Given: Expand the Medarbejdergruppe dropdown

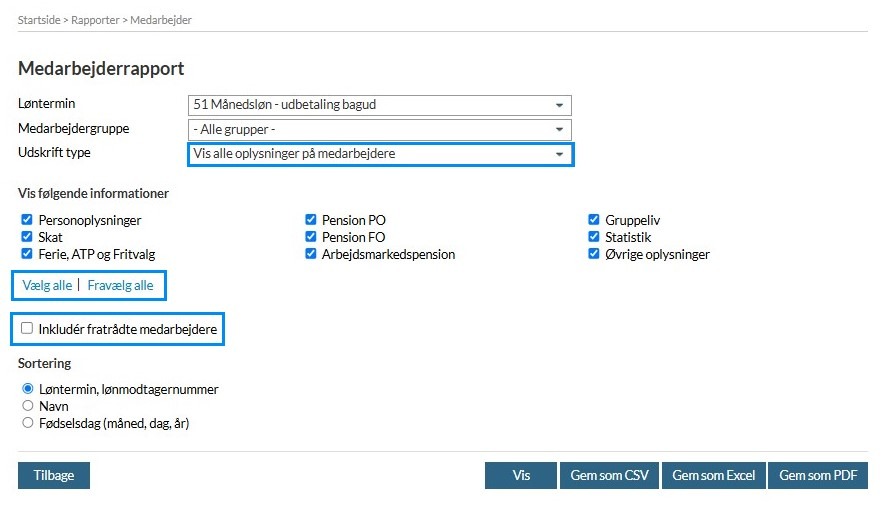Looking at the screenshot, I should 379,130.
